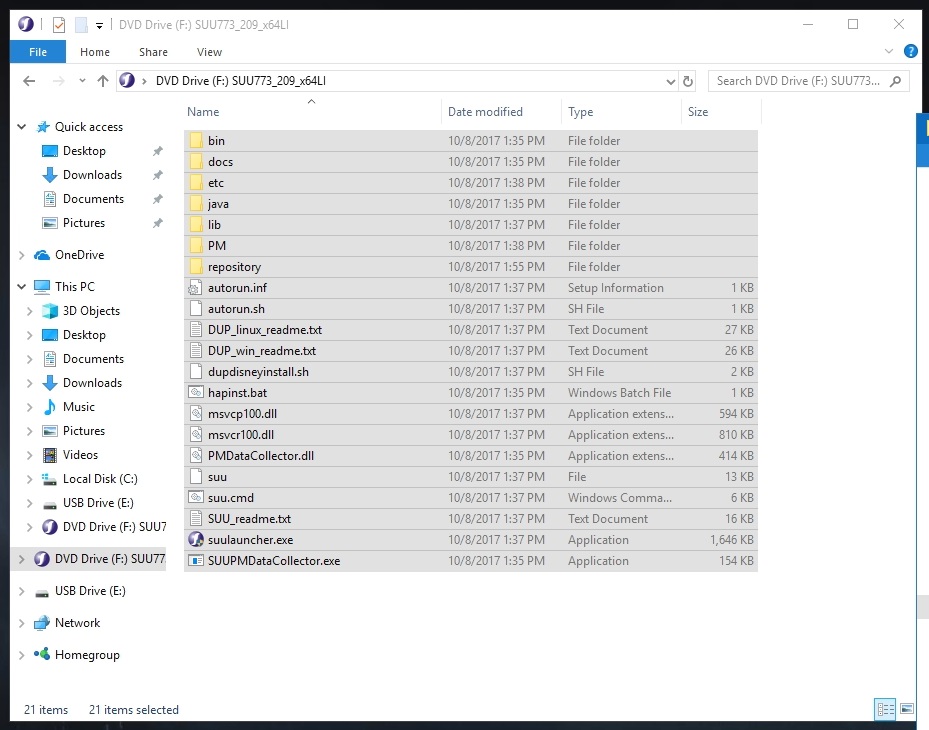Click the Properties quick access toolbar icon
929x730 pixels.
59,25
